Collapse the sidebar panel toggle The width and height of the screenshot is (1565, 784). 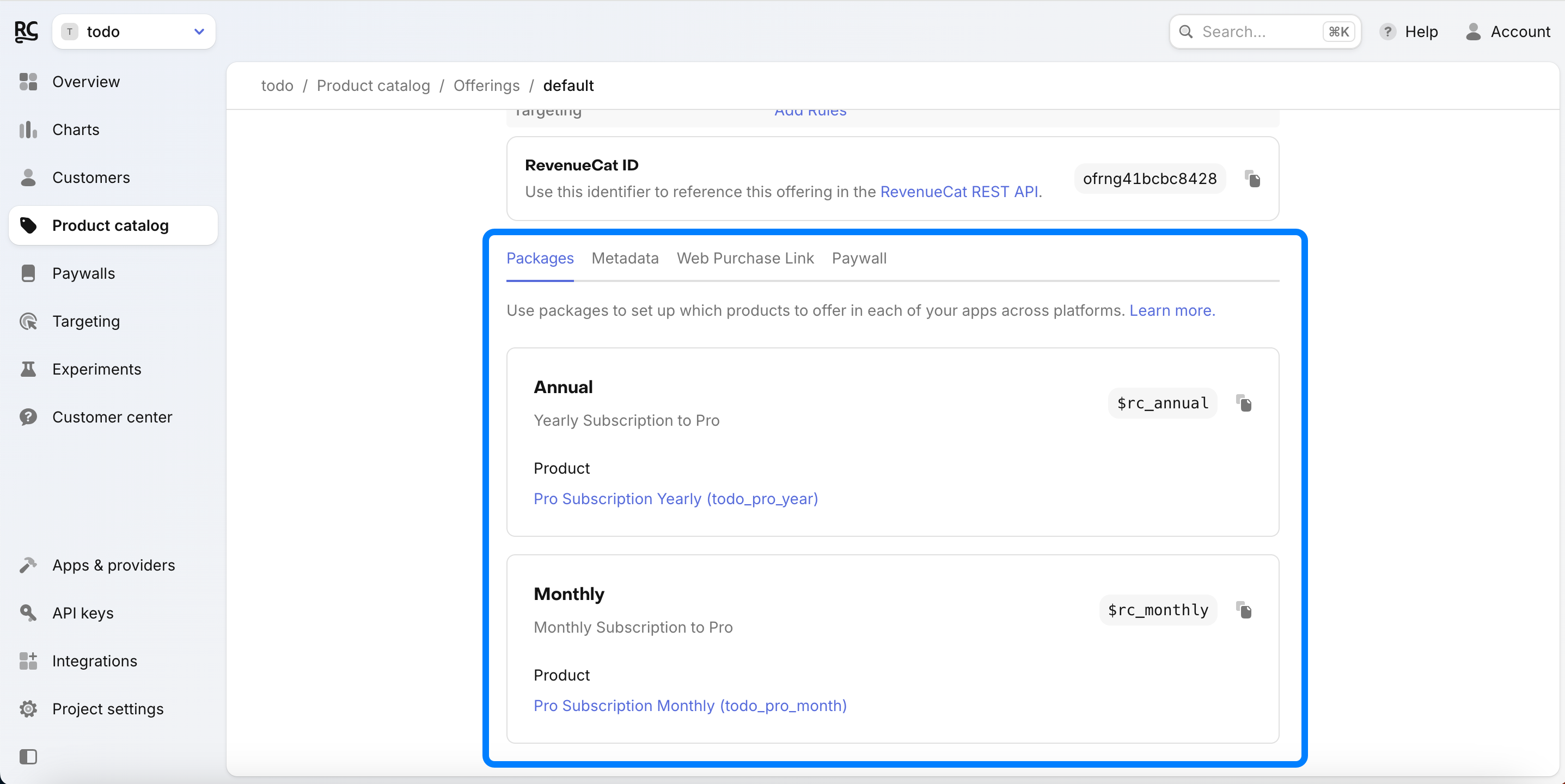(28, 757)
